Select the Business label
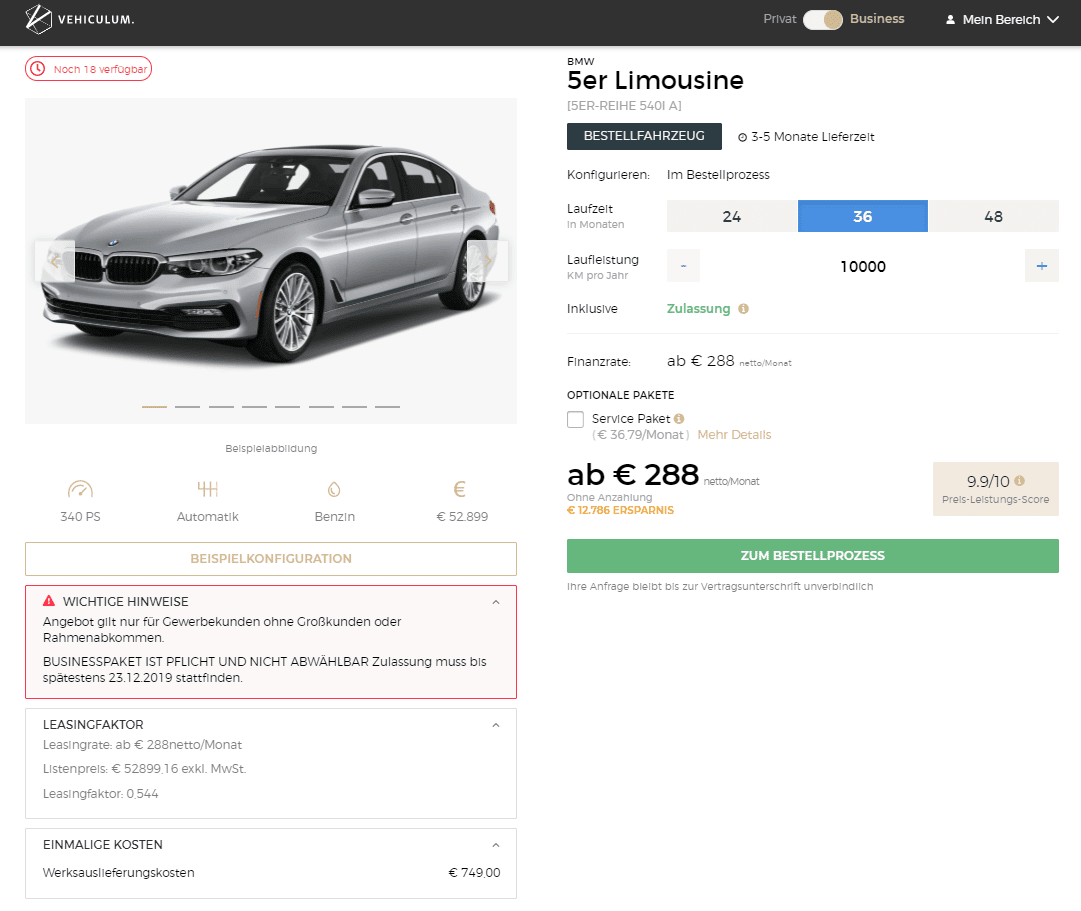Screen dimensions: 1081x911 click(x=877, y=19)
